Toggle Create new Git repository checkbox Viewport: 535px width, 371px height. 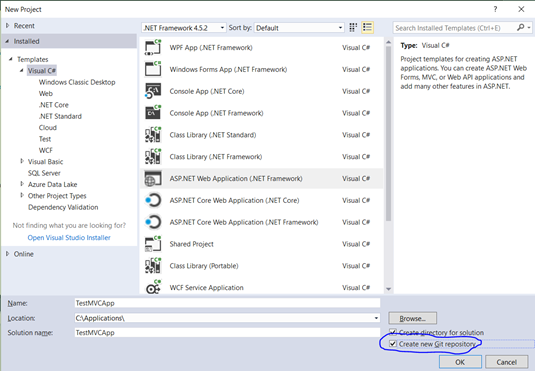coord(393,344)
